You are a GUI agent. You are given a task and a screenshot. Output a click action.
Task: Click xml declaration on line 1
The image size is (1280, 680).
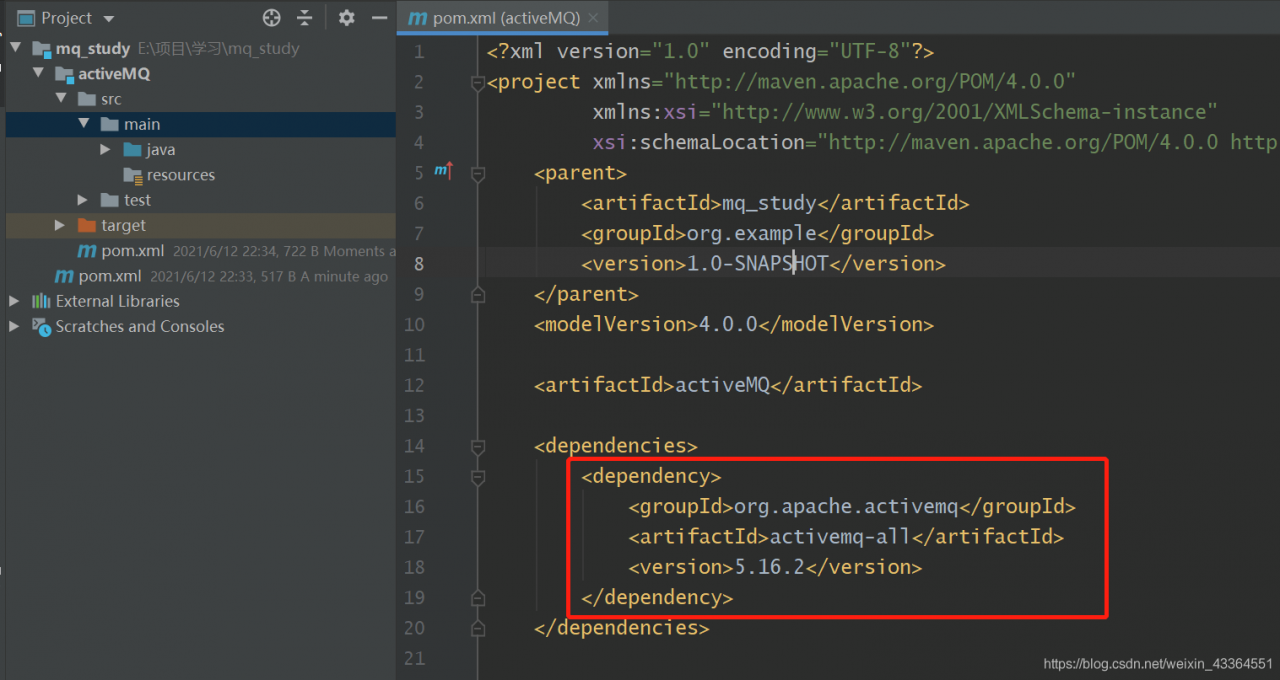[x=711, y=51]
